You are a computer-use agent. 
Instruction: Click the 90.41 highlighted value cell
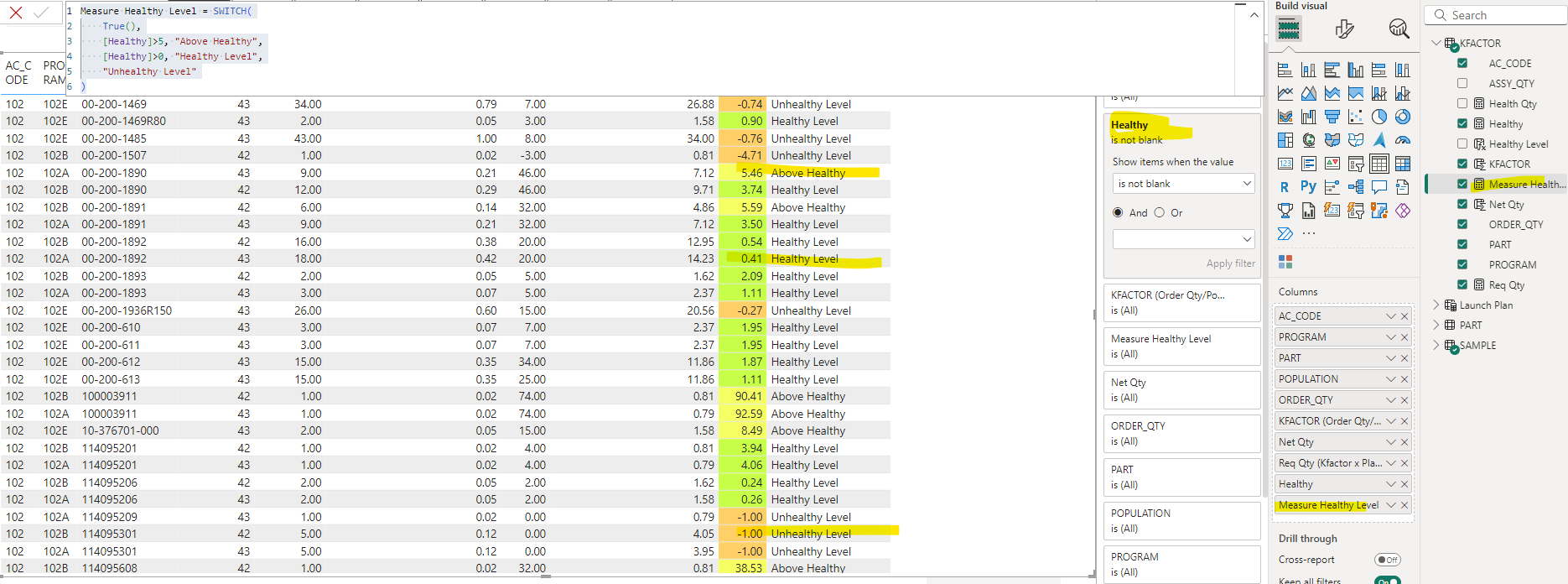click(743, 396)
